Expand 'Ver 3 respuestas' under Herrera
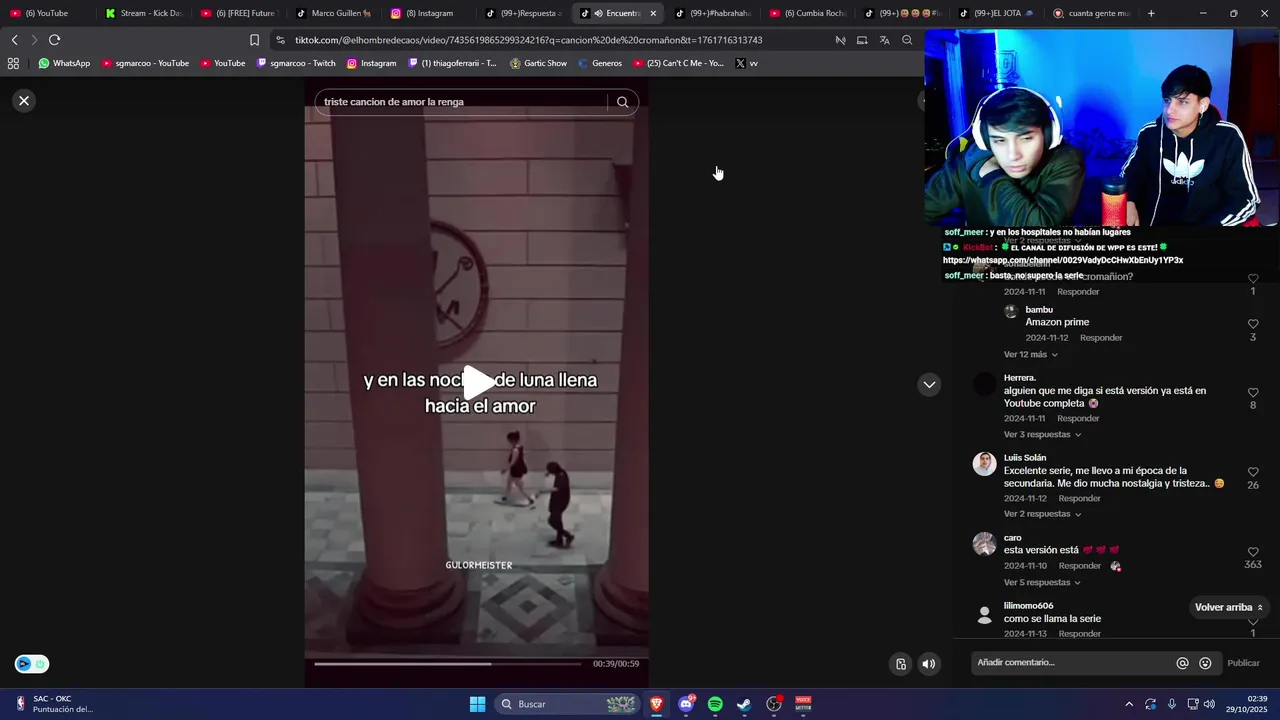The image size is (1280, 720). pyautogui.click(x=1042, y=435)
